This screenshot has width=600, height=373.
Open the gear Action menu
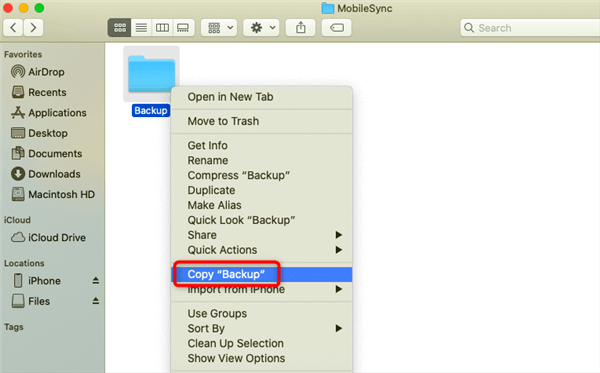tap(262, 28)
